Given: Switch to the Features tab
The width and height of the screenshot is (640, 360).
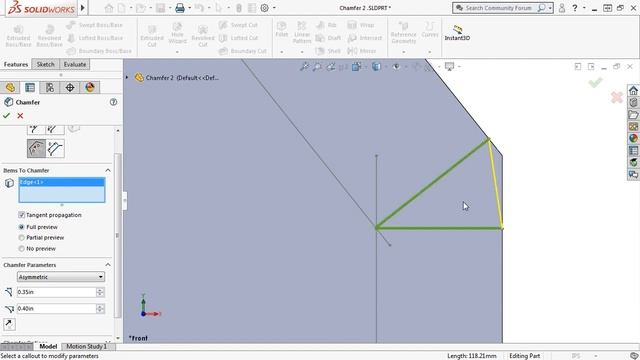Looking at the screenshot, I should coord(16,64).
